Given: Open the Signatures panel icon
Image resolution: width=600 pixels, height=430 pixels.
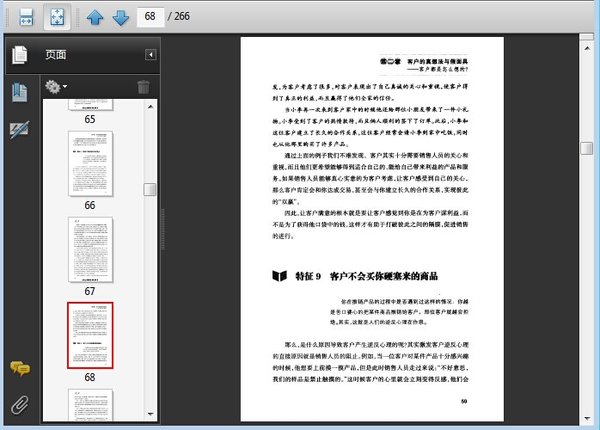Looking at the screenshot, I should click(19, 129).
